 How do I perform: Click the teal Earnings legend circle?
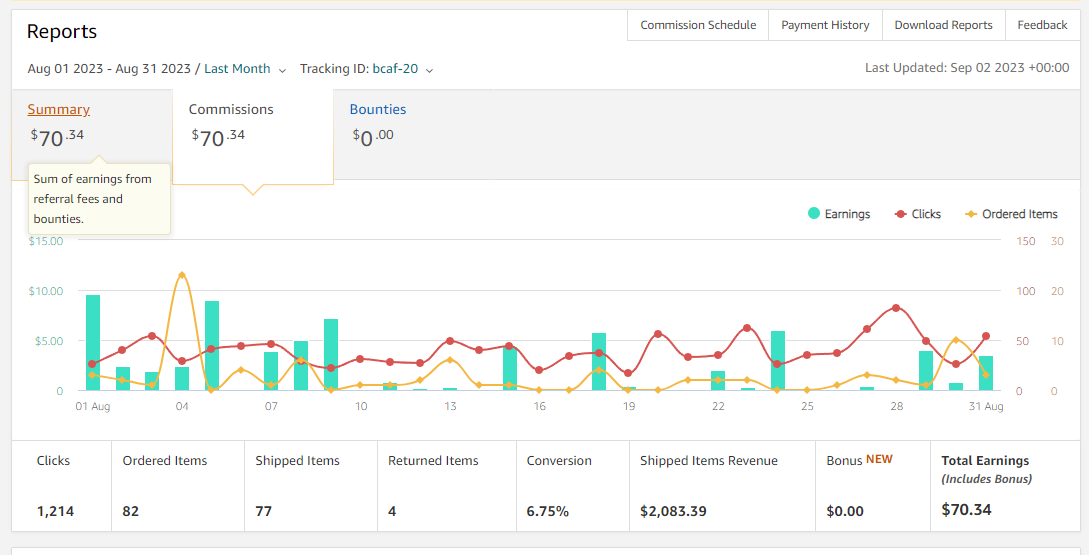click(814, 213)
